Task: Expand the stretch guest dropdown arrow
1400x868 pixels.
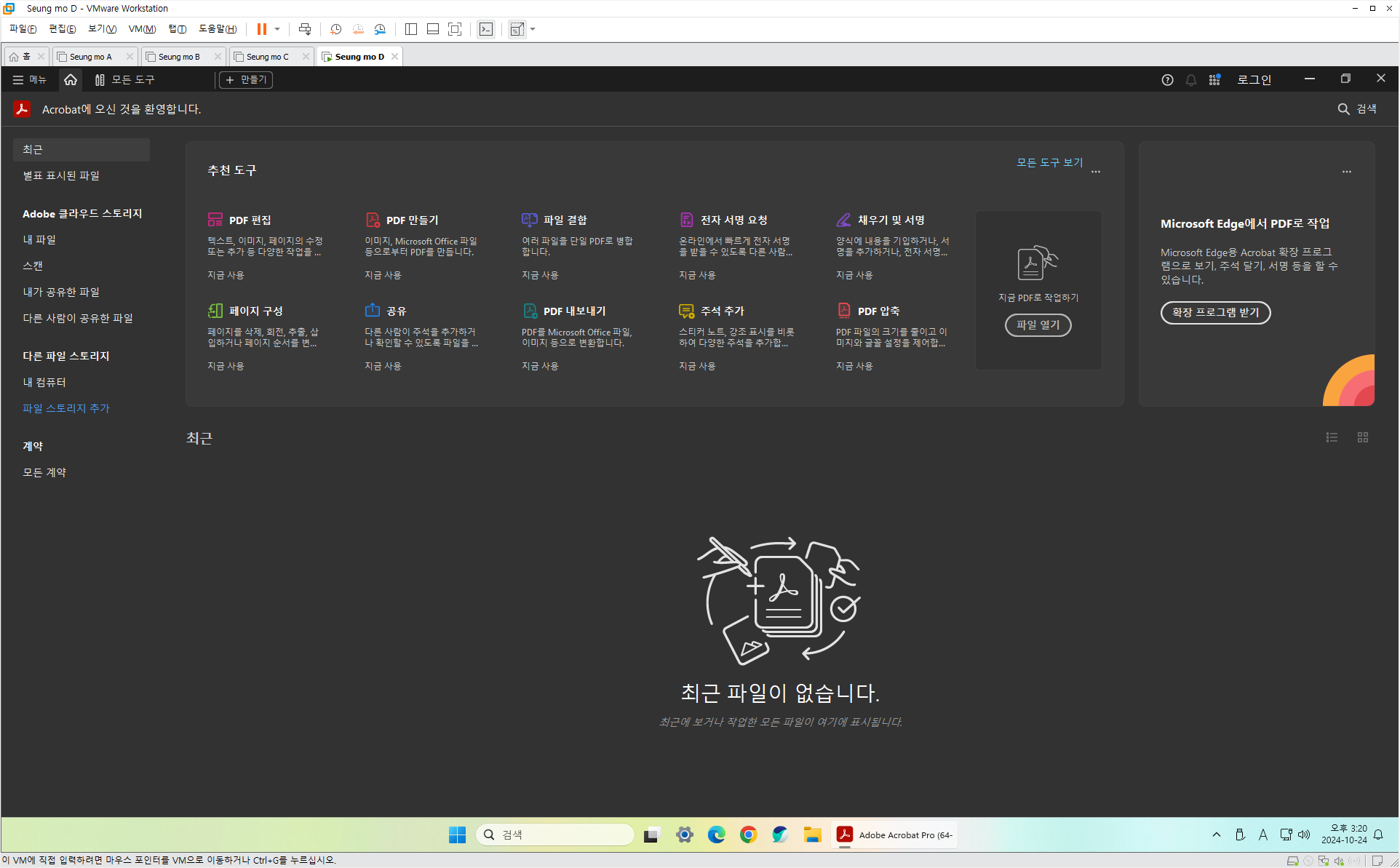Action: point(533,29)
